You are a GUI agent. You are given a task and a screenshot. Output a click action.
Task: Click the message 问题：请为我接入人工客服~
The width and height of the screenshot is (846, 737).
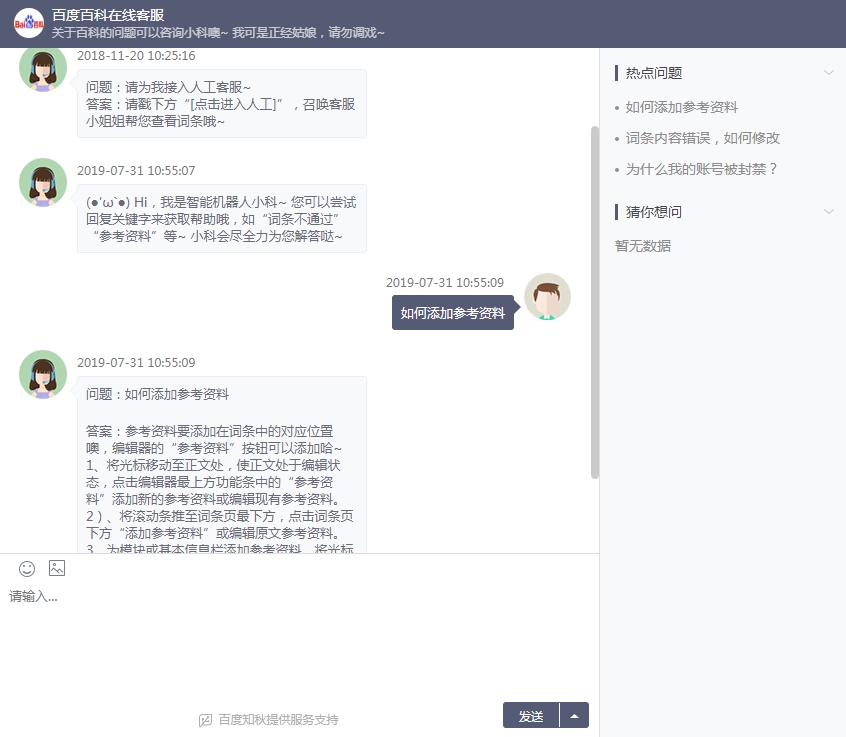coord(222,104)
